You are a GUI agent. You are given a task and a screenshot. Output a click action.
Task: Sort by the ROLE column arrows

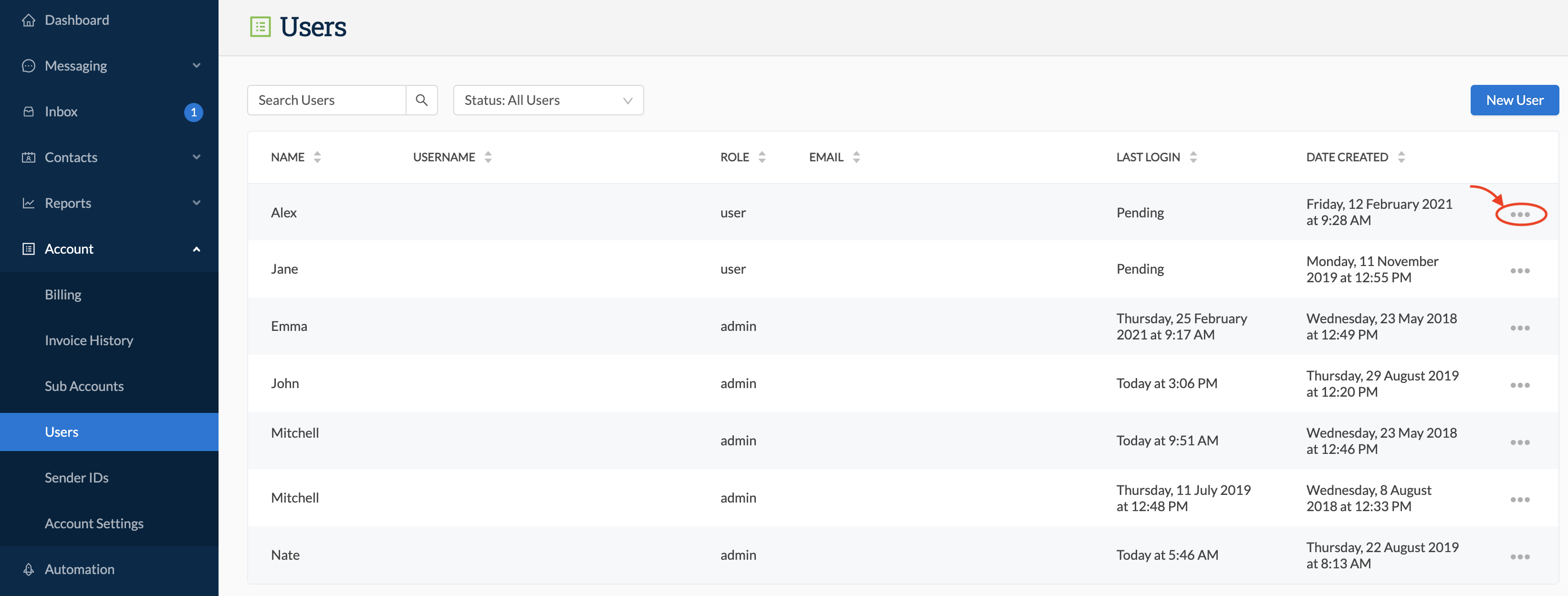pos(762,157)
